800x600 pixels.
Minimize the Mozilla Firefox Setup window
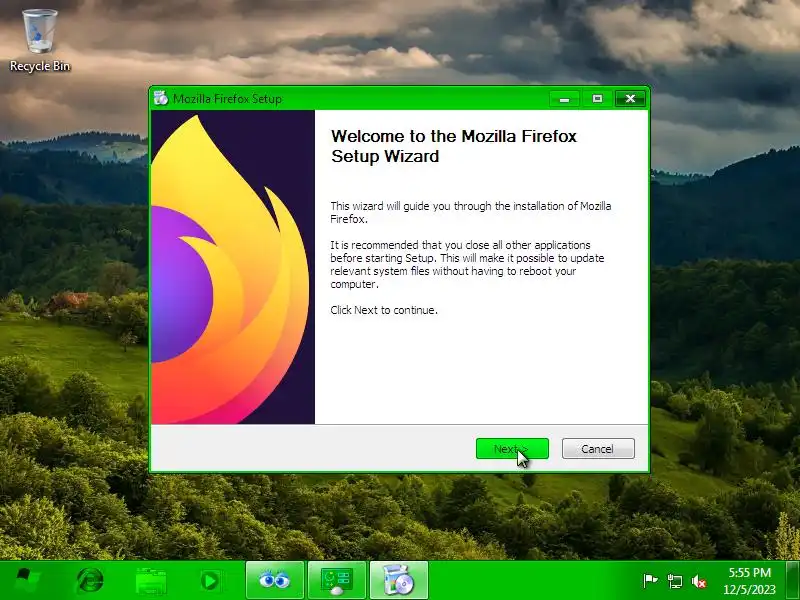click(x=564, y=99)
